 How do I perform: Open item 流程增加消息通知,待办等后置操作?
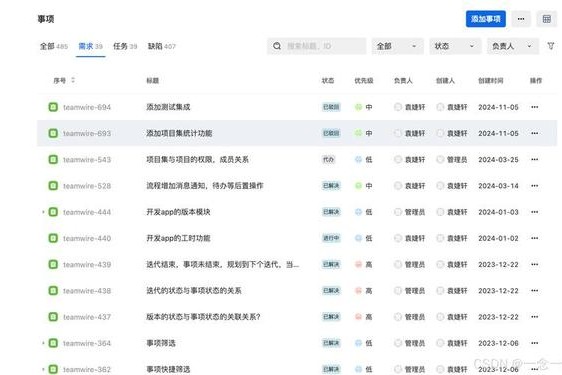[x=205, y=186]
